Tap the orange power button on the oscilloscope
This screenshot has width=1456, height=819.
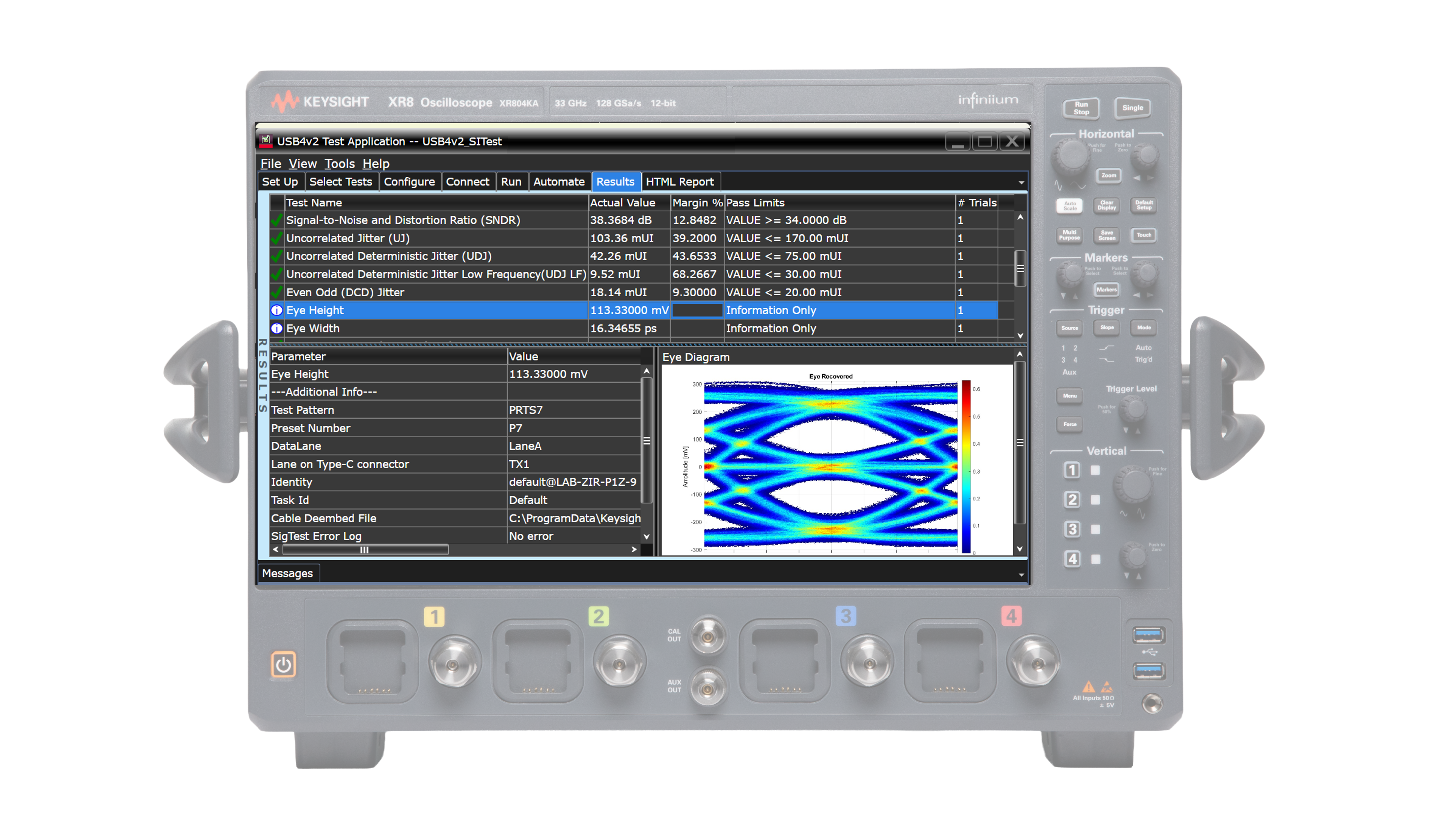[283, 665]
